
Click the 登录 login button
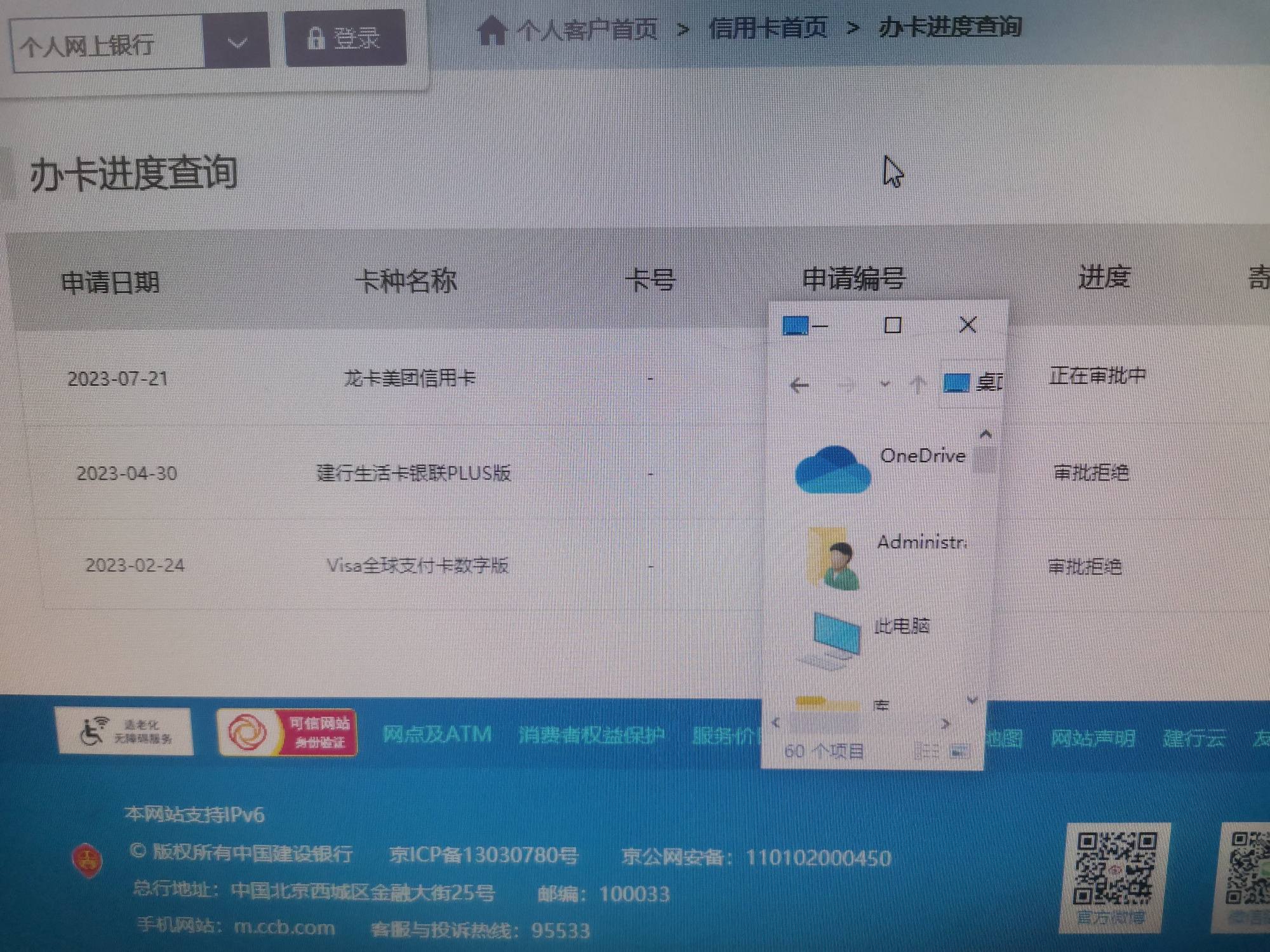click(x=345, y=38)
